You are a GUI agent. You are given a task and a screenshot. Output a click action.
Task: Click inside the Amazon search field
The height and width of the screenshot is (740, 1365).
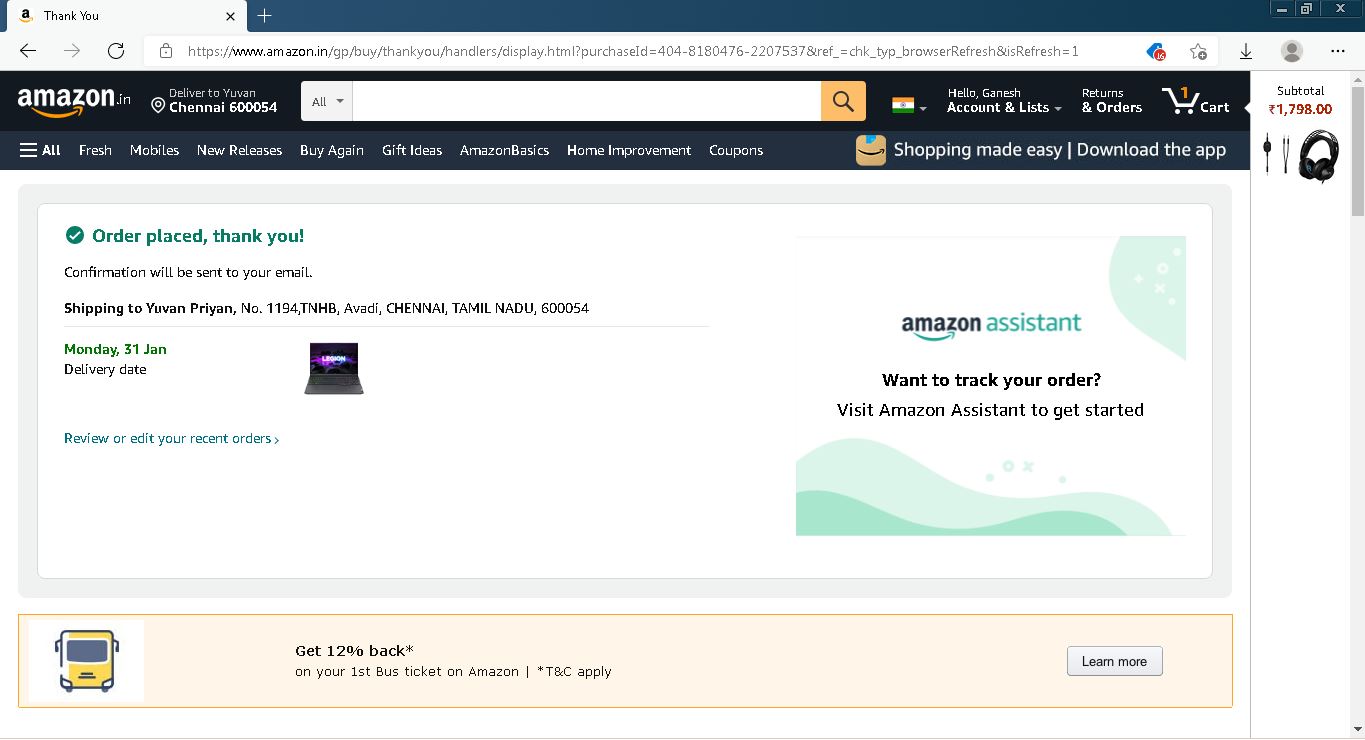click(x=586, y=101)
